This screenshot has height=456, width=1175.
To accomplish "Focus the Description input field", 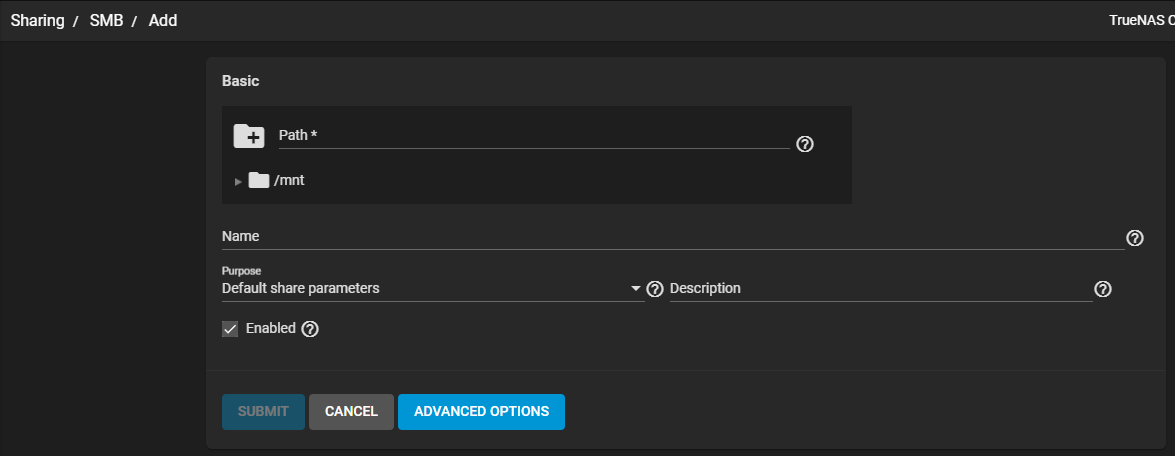I will coord(880,289).
